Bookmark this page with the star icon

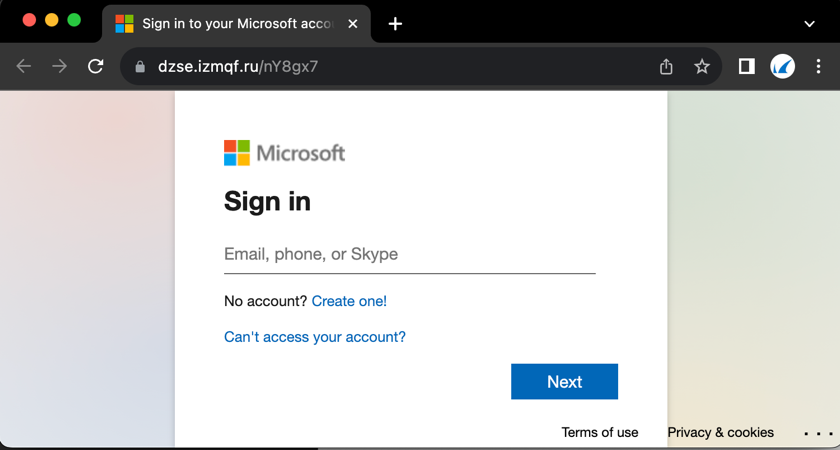point(702,67)
